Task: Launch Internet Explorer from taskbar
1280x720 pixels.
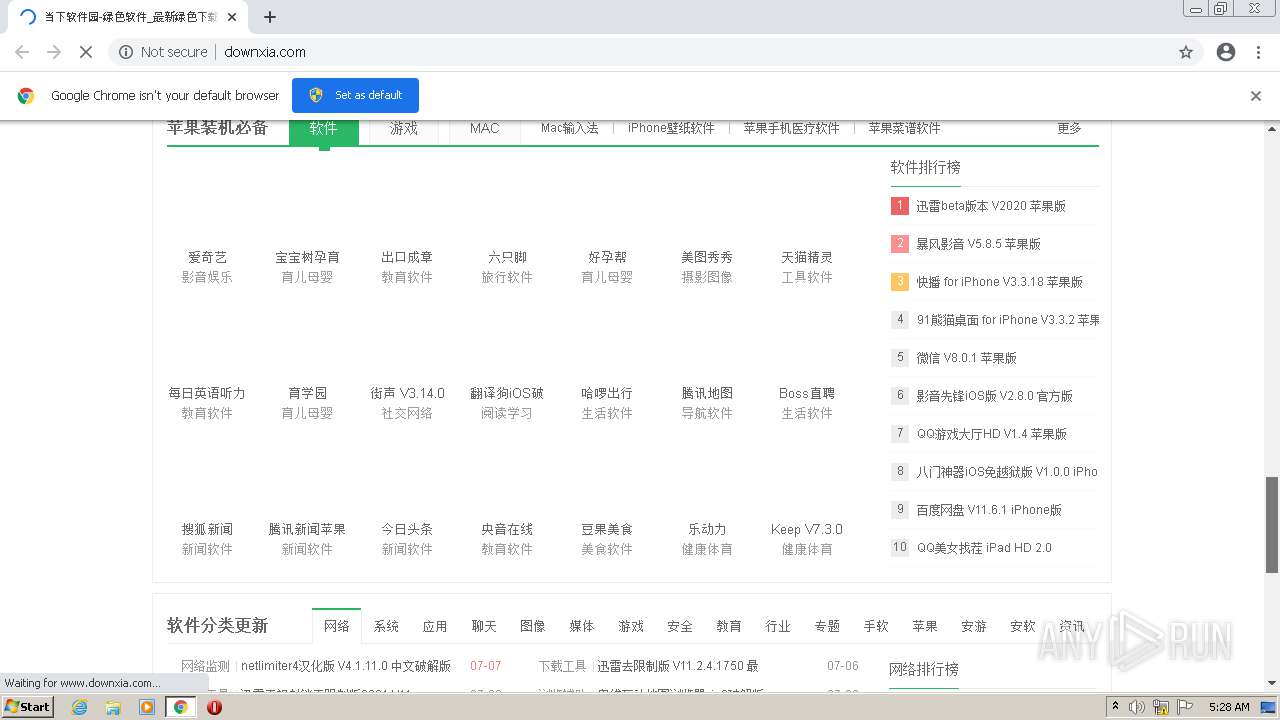Action: pyautogui.click(x=80, y=707)
